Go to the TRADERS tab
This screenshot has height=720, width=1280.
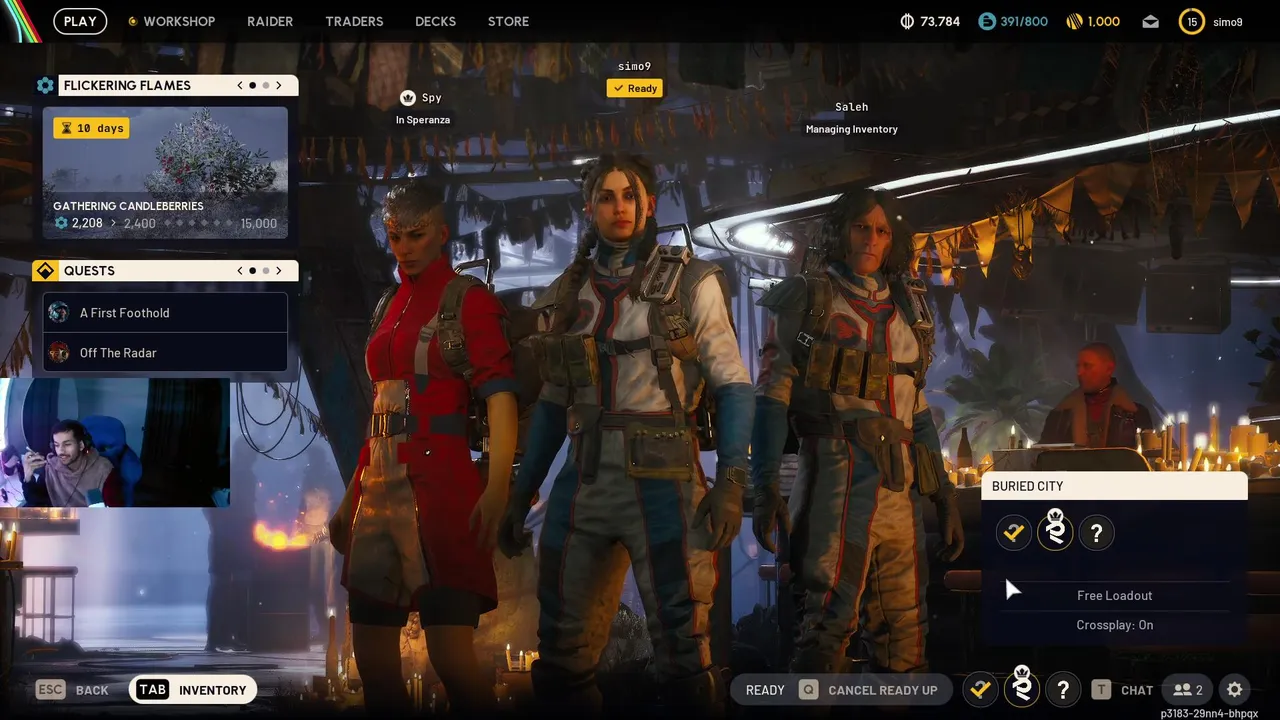pos(354,21)
